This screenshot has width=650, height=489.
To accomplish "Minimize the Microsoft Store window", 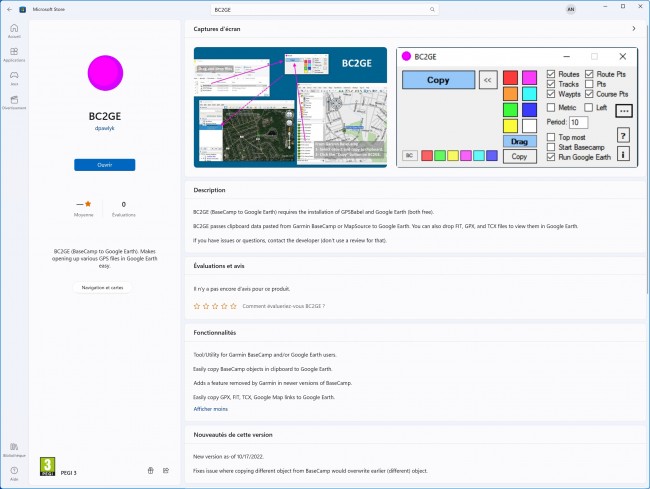I will [x=605, y=7].
